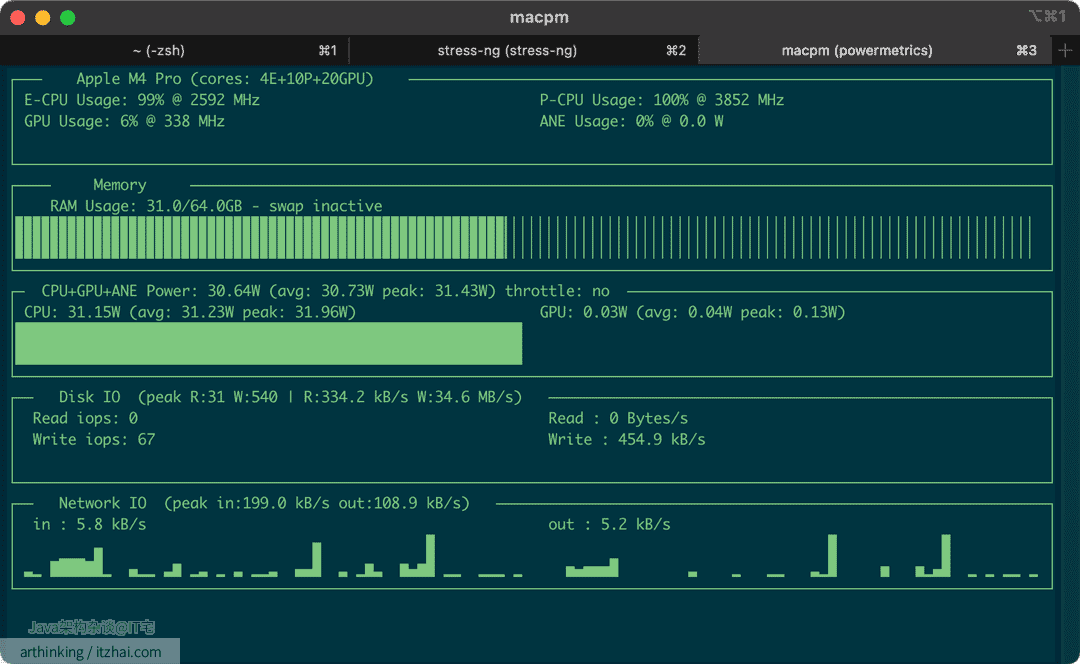
Task: Click the GPU Usage 6% @ 338 MHz line
Action: pos(124,121)
